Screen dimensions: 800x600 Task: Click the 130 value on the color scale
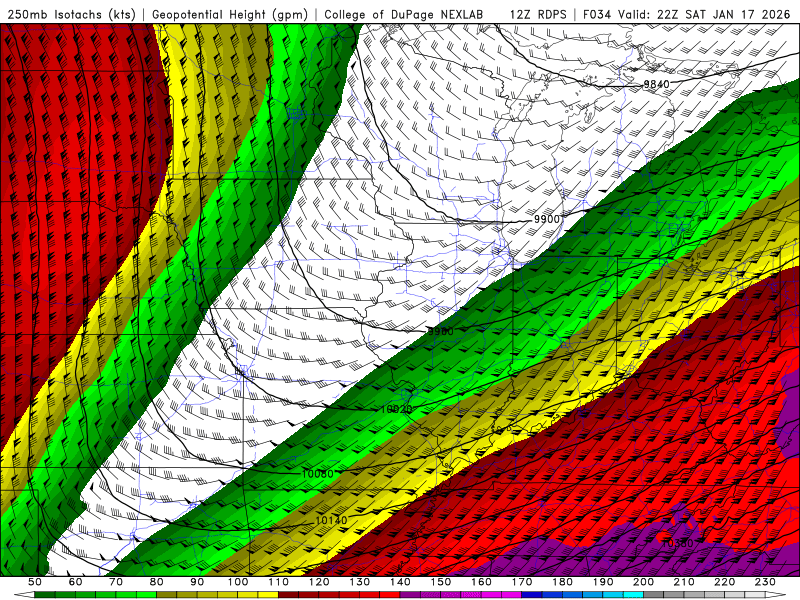[x=360, y=582]
